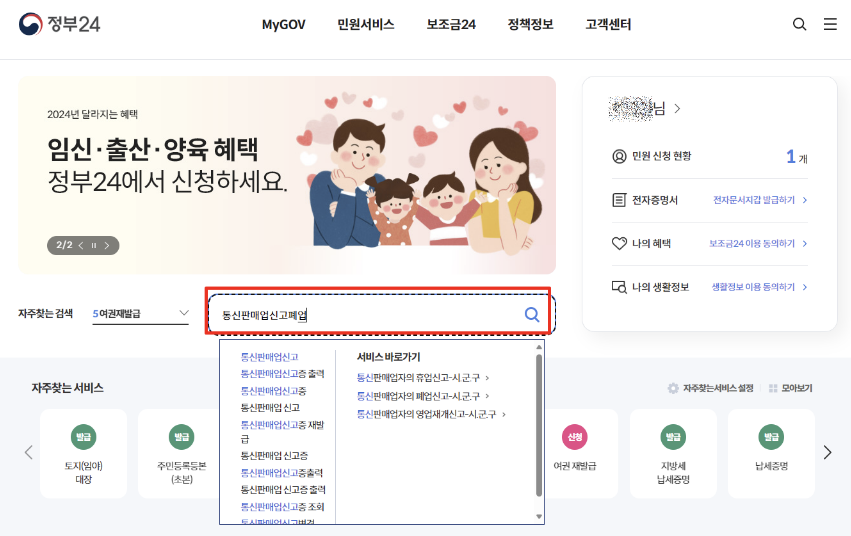Click the autocomplete list scroll up arrow
The height and width of the screenshot is (536, 851).
pyautogui.click(x=539, y=347)
